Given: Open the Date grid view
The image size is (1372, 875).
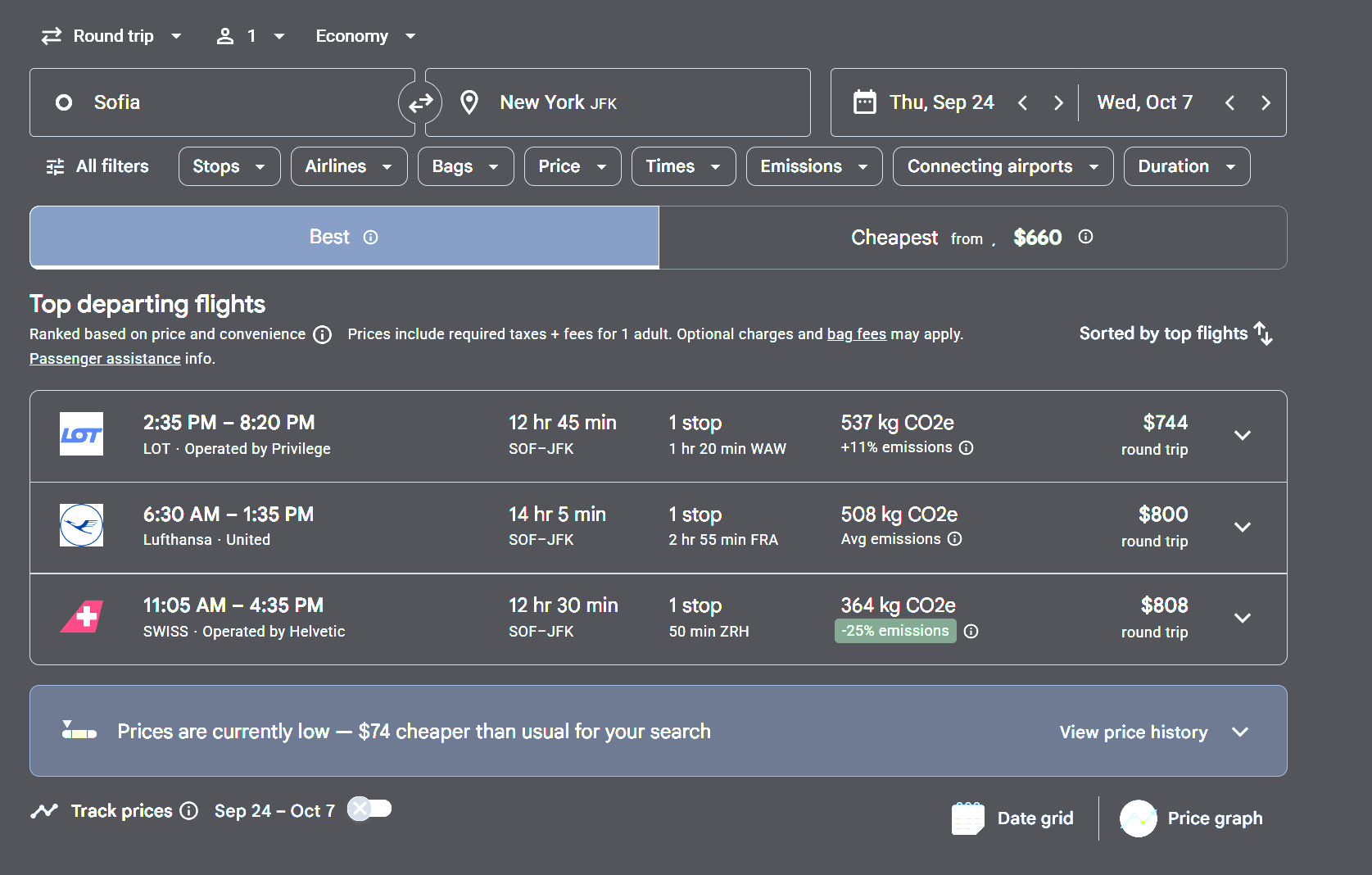Looking at the screenshot, I should pos(1012,818).
